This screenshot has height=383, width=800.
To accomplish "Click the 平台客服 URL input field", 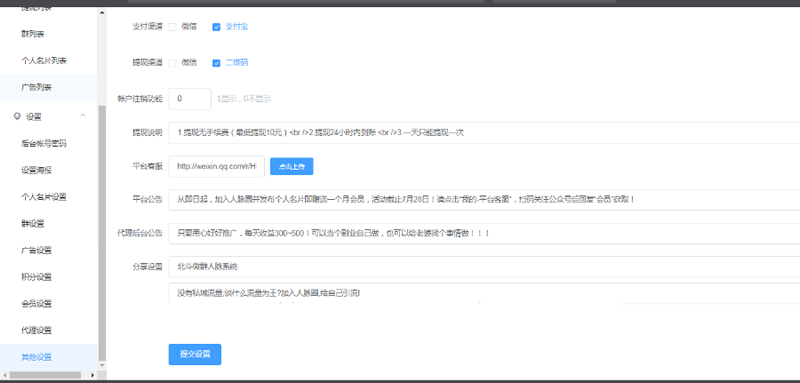I will pos(217,167).
